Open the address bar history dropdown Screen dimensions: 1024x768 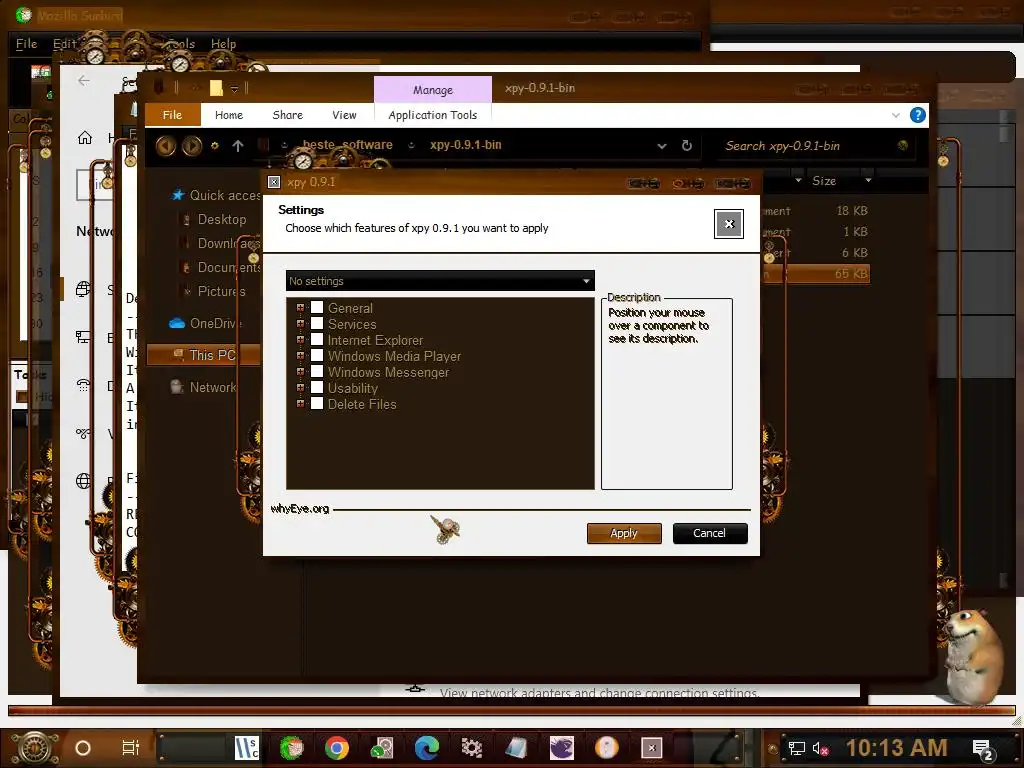click(662, 146)
